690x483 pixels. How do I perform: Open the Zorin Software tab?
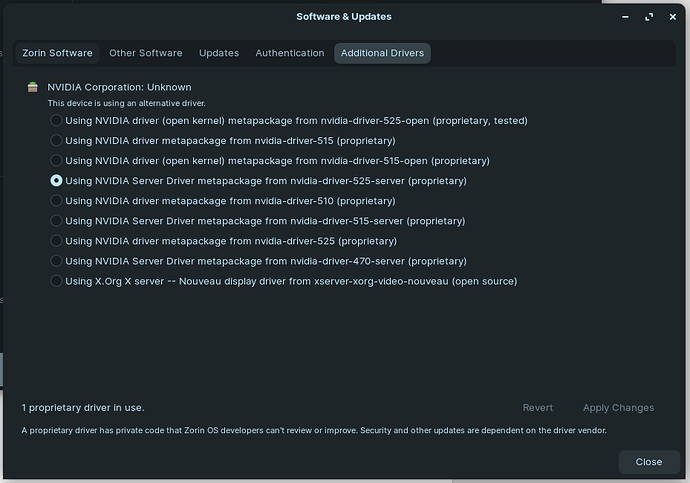coord(57,53)
